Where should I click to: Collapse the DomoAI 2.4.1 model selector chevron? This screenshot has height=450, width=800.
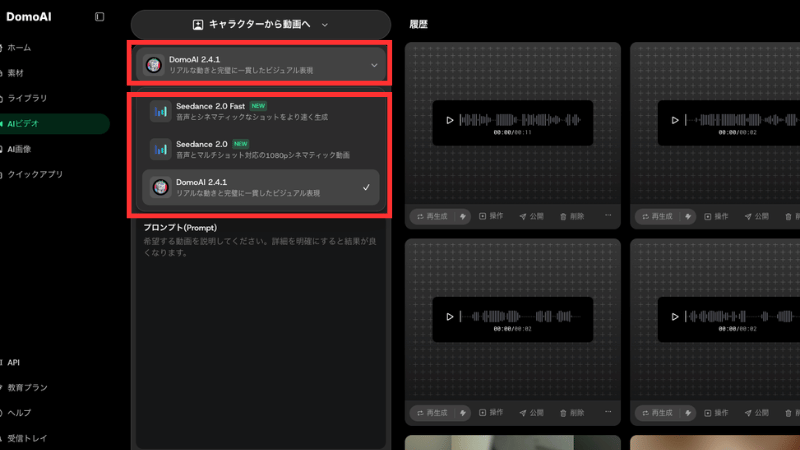tap(374, 65)
